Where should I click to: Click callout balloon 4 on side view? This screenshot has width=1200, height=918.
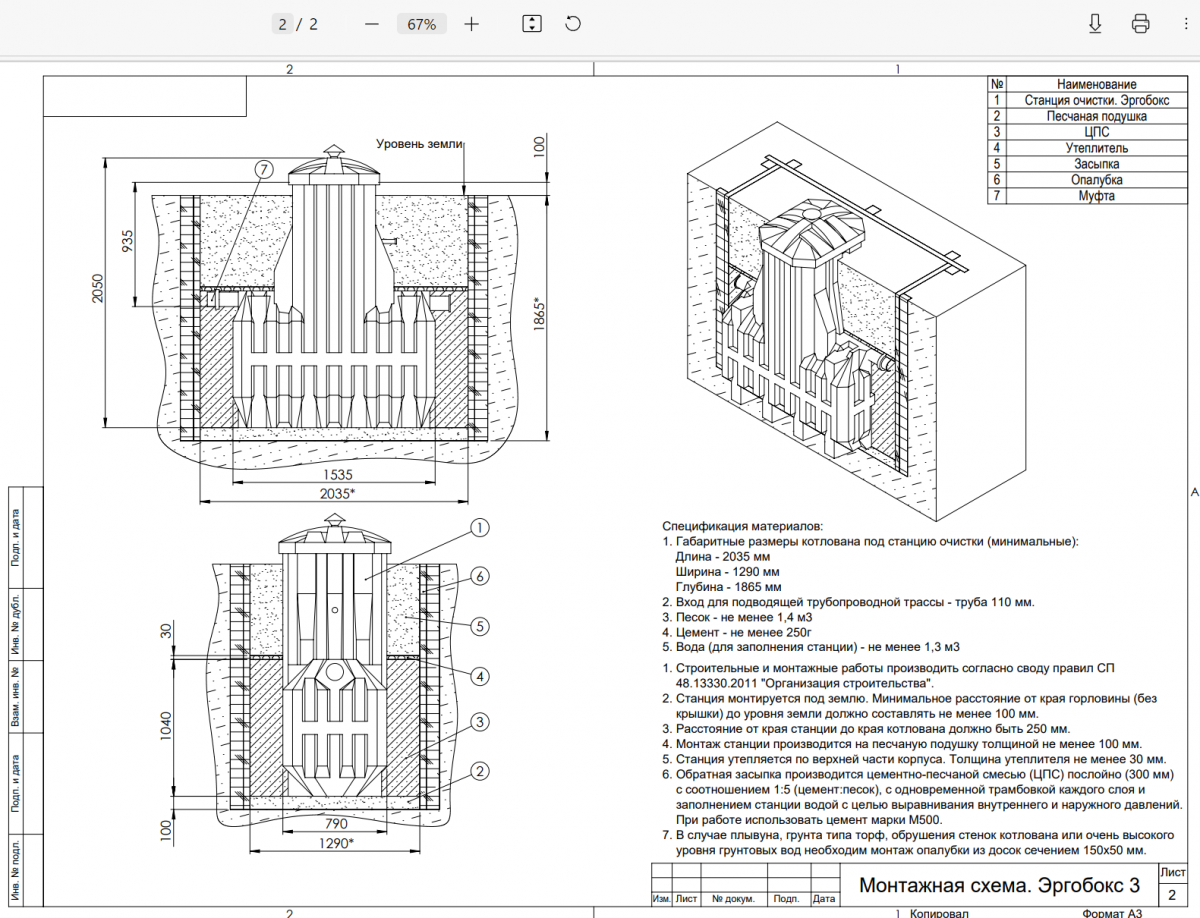pos(480,677)
